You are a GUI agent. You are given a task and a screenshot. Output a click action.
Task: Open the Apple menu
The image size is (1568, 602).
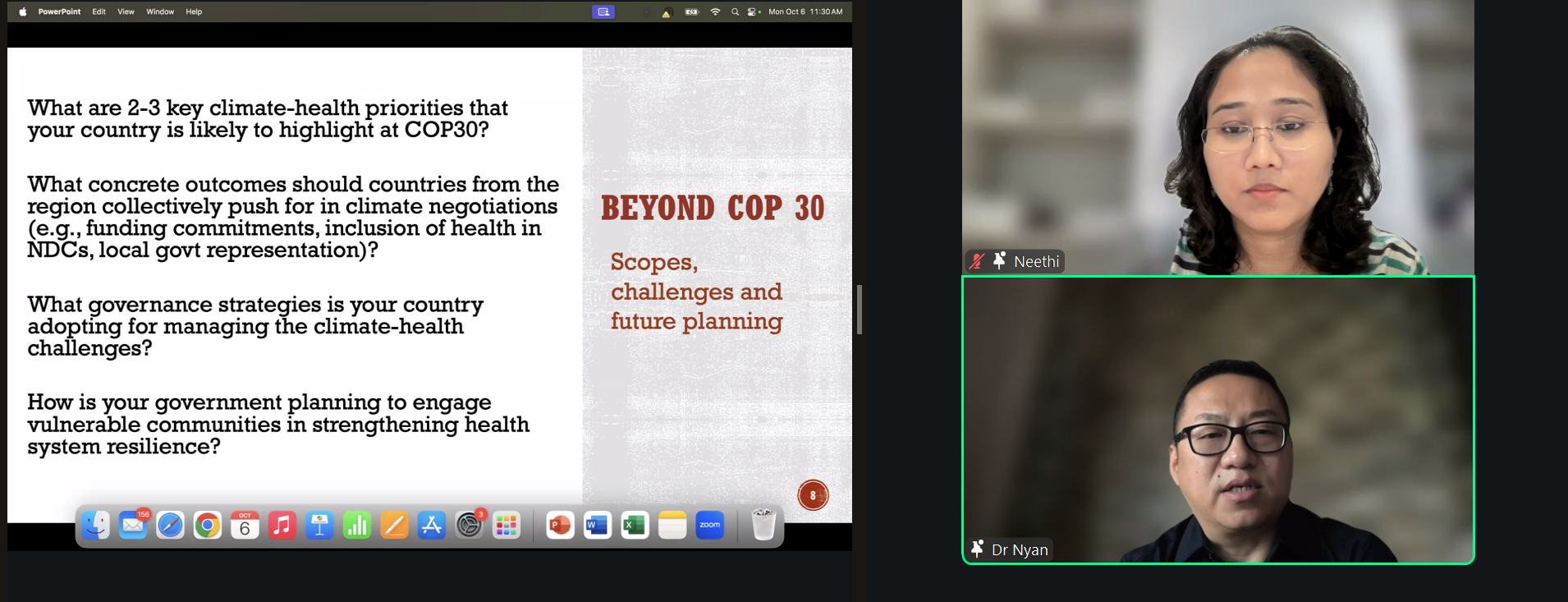(x=23, y=11)
